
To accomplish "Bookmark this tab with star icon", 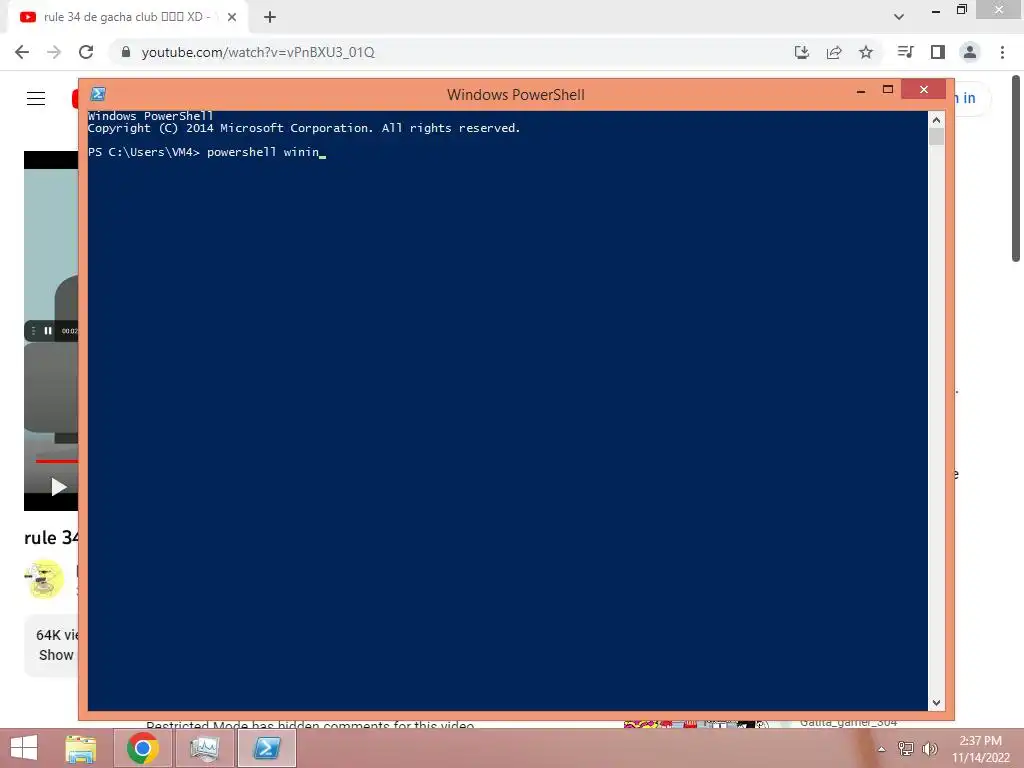I will tap(866, 52).
